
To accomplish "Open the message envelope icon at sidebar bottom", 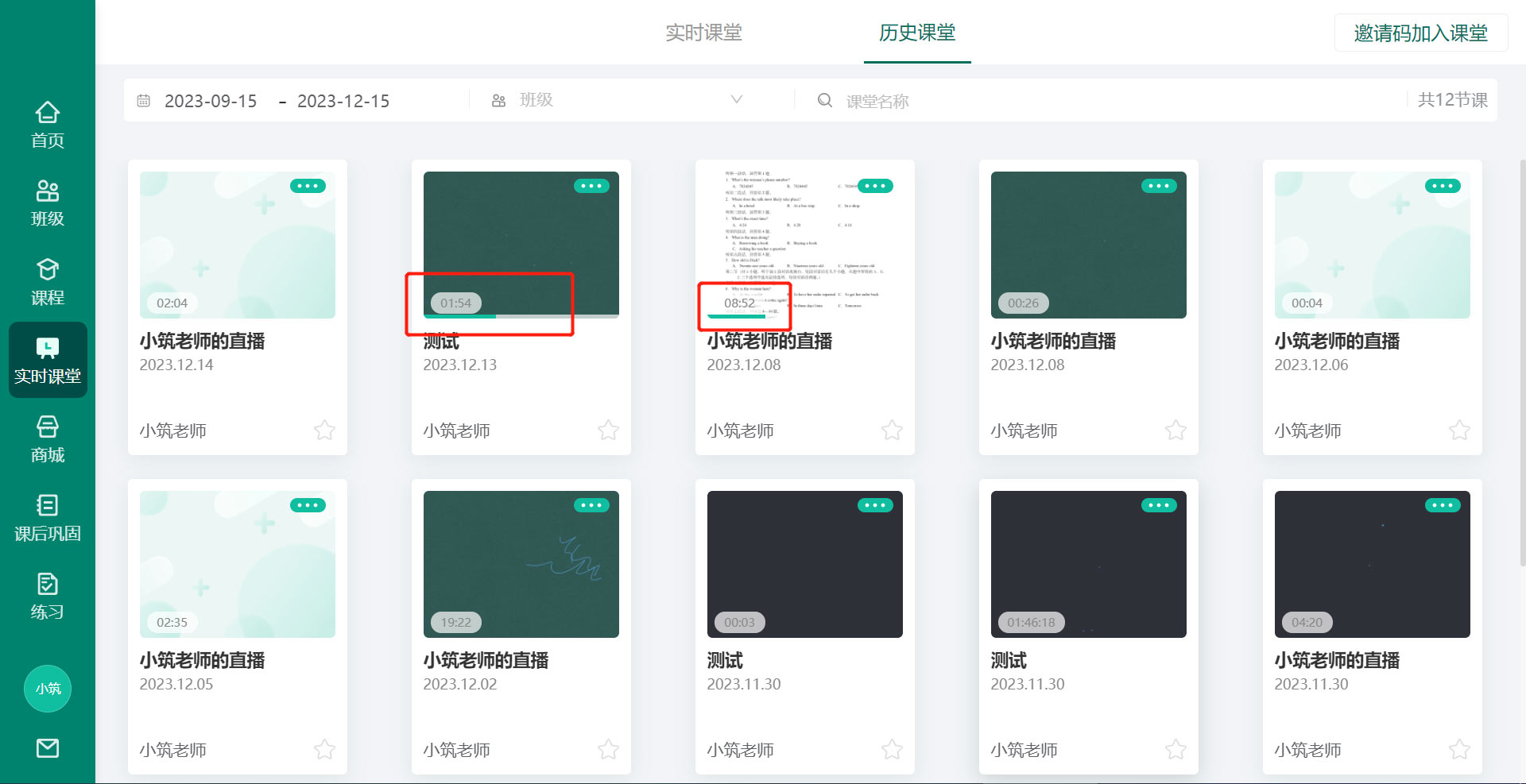I will [x=47, y=748].
